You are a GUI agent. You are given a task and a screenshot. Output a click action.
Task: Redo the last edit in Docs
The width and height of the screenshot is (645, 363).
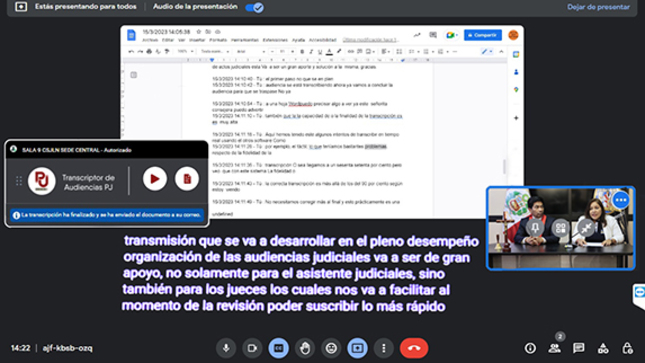(140, 51)
